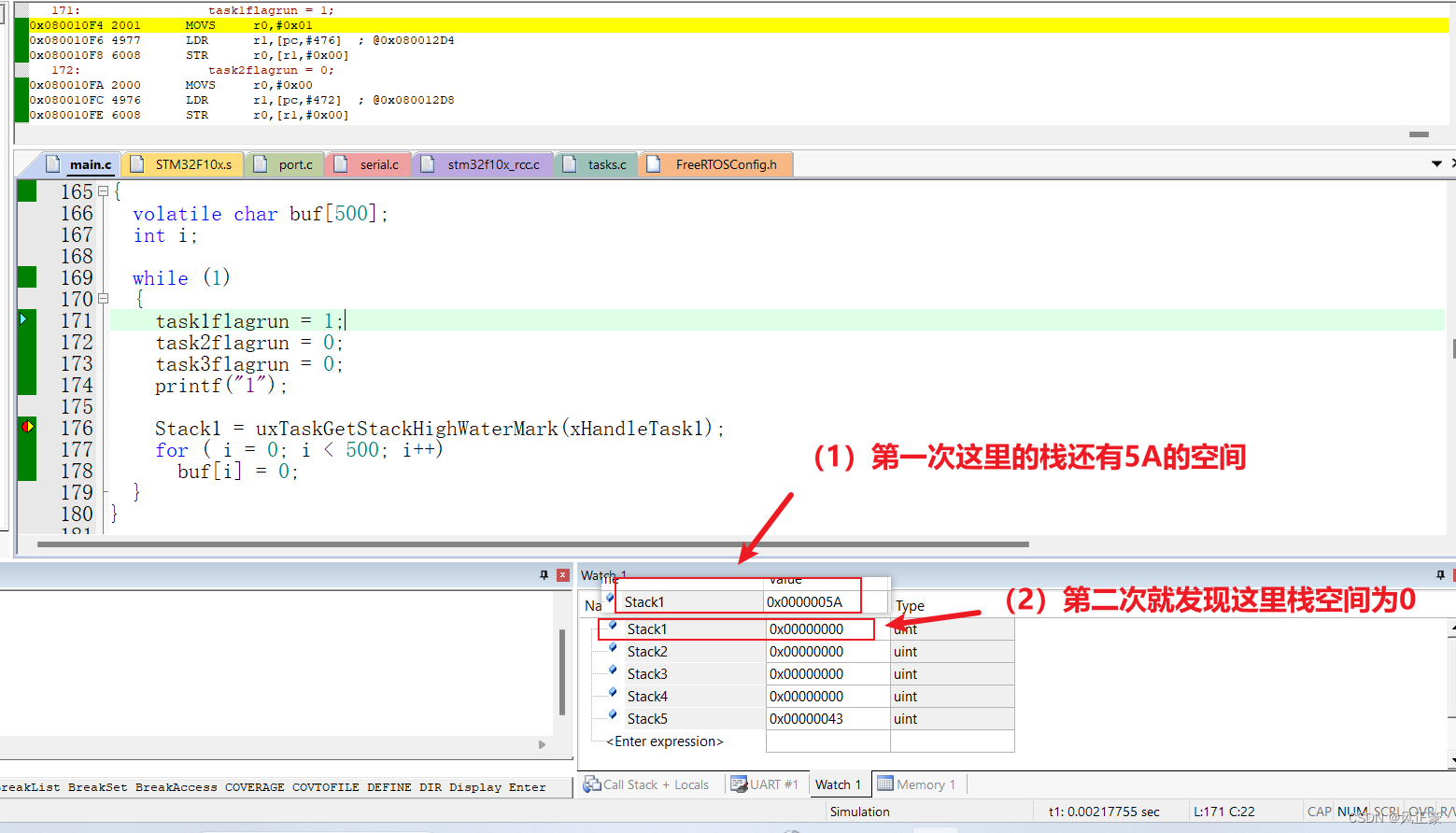Image resolution: width=1456 pixels, height=833 pixels.
Task: Click L:171 C:22 cursor position indicator
Action: click(x=1224, y=812)
